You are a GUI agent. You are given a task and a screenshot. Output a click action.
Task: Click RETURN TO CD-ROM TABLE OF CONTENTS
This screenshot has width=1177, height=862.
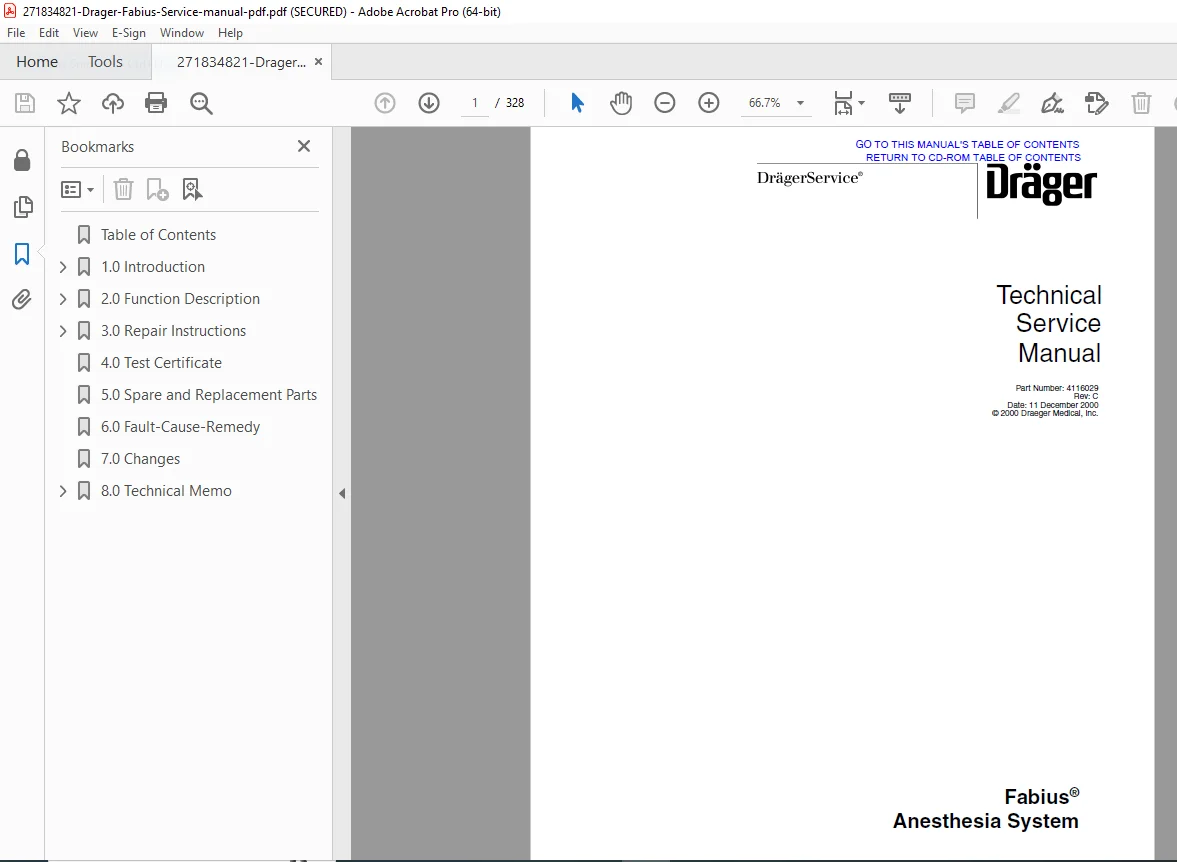tap(973, 158)
